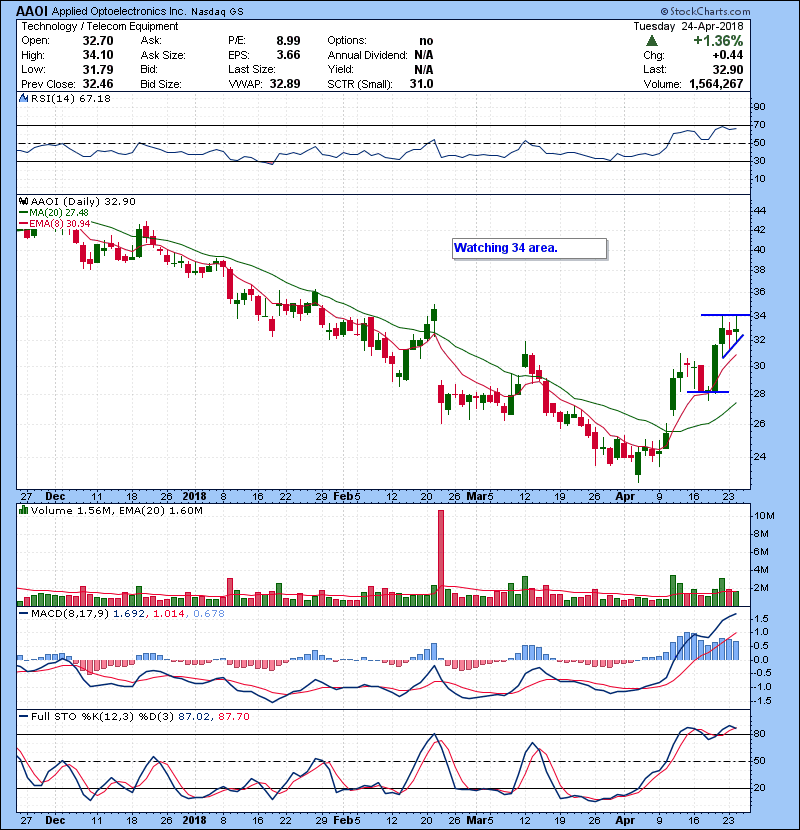Click the Volume value 1,564,267
800x830 pixels.
[x=716, y=84]
